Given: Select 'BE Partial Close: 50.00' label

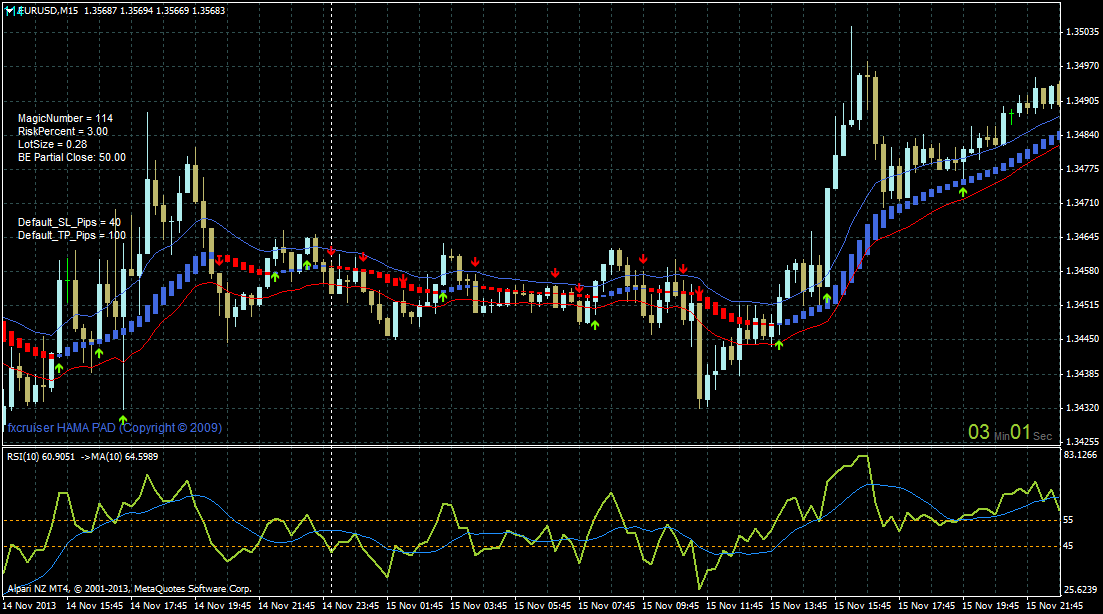Looking at the screenshot, I should 72,158.
